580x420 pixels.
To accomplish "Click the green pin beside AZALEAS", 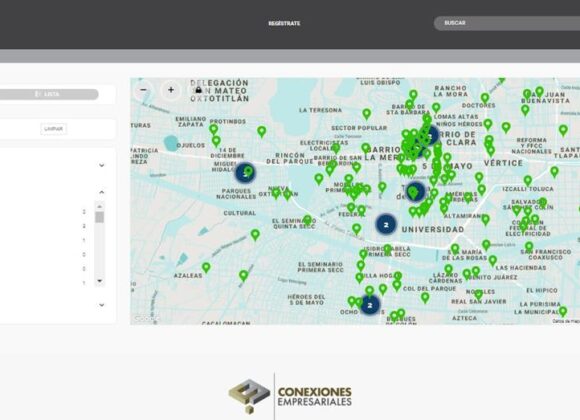I will pyautogui.click(x=206, y=267).
